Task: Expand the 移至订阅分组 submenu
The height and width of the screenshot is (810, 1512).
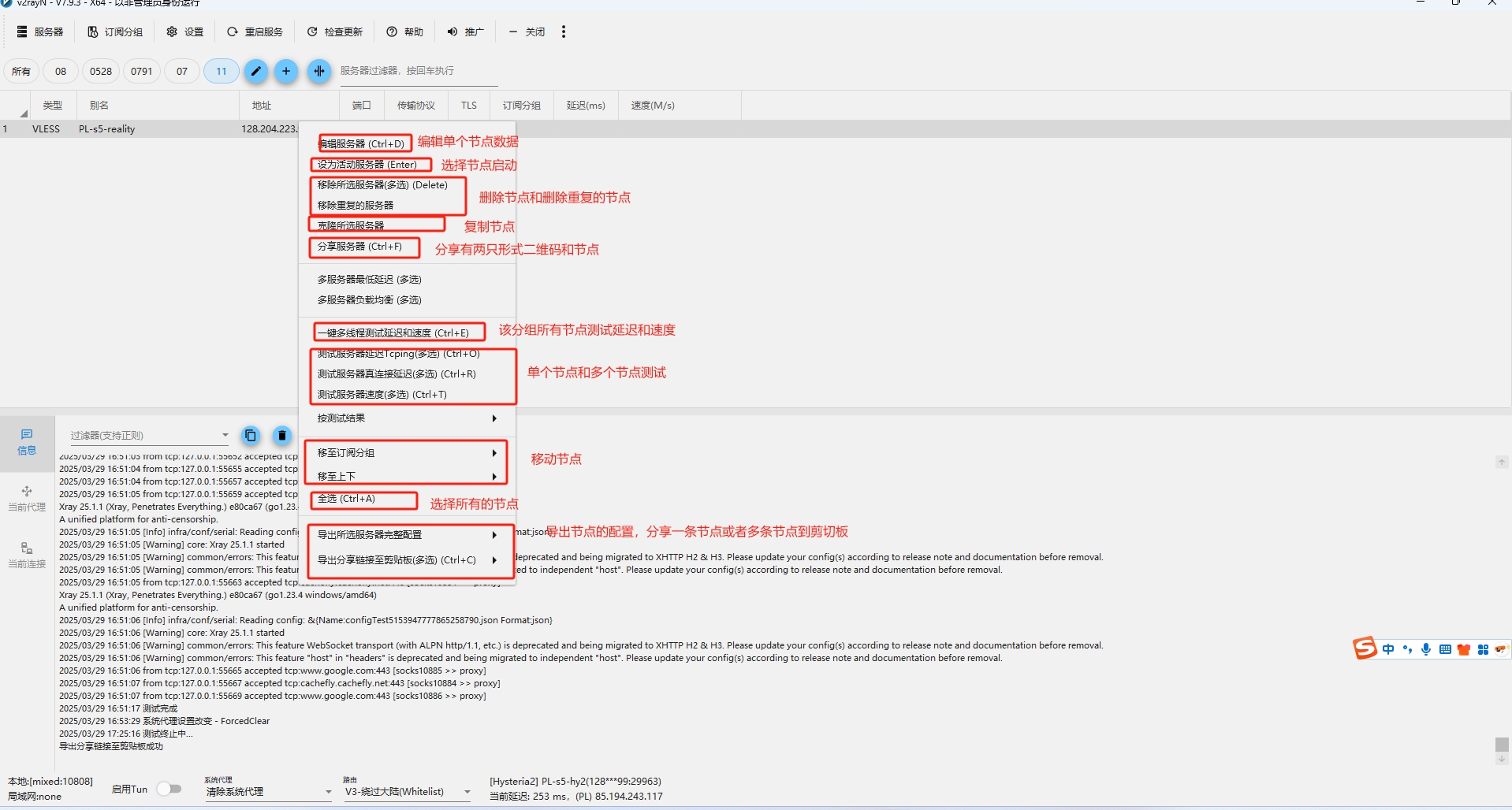Action: click(406, 453)
